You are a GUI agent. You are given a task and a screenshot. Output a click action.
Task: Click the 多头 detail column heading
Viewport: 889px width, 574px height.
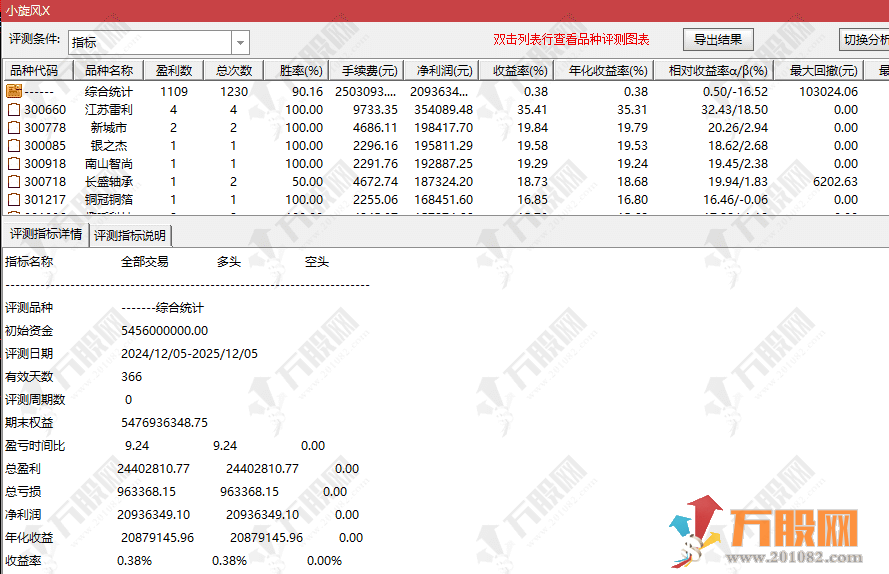pyautogui.click(x=228, y=262)
